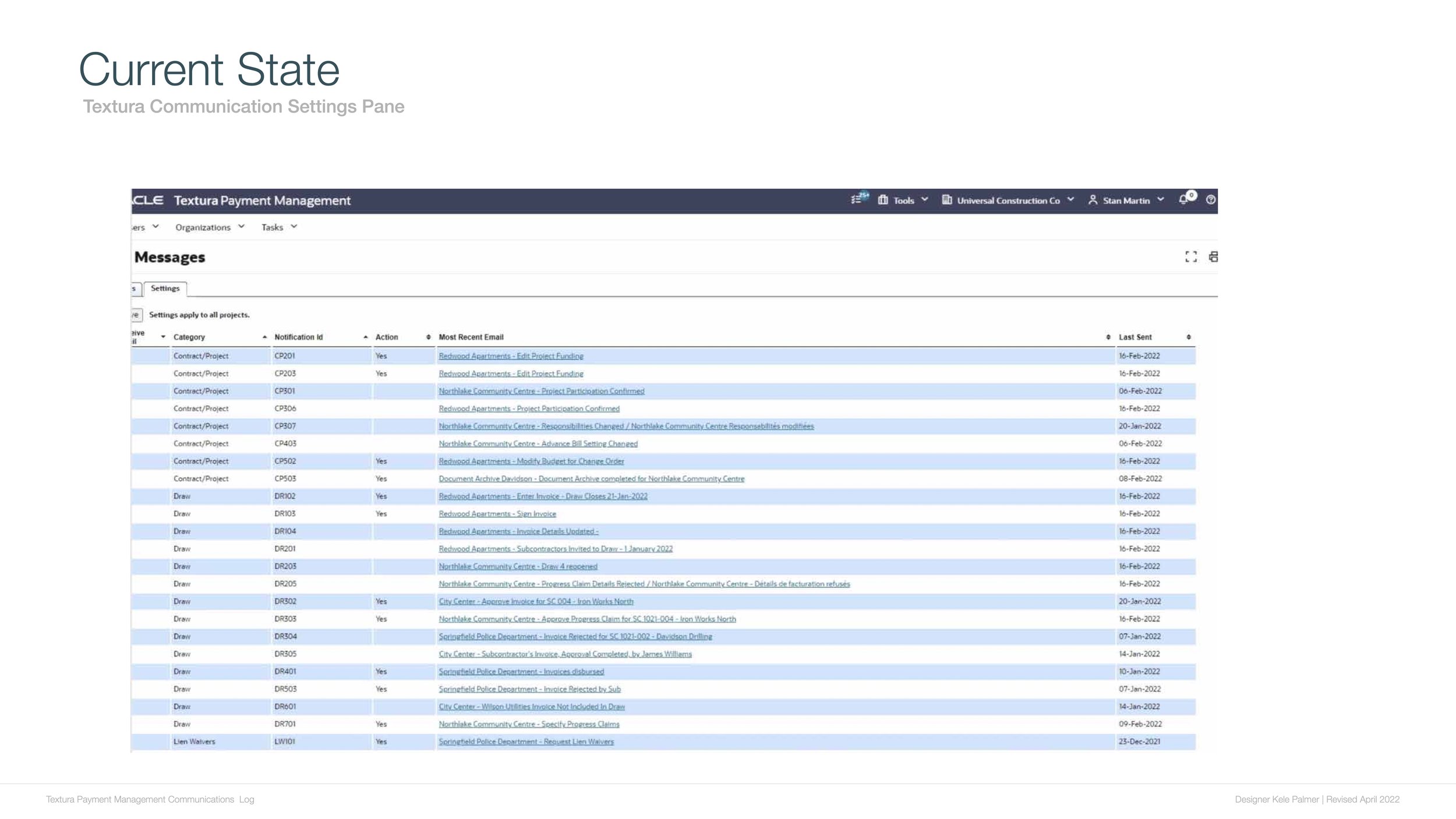The width and height of the screenshot is (1456, 819).
Task: Open Springfield Police Invoices disbursed email
Action: 521,671
